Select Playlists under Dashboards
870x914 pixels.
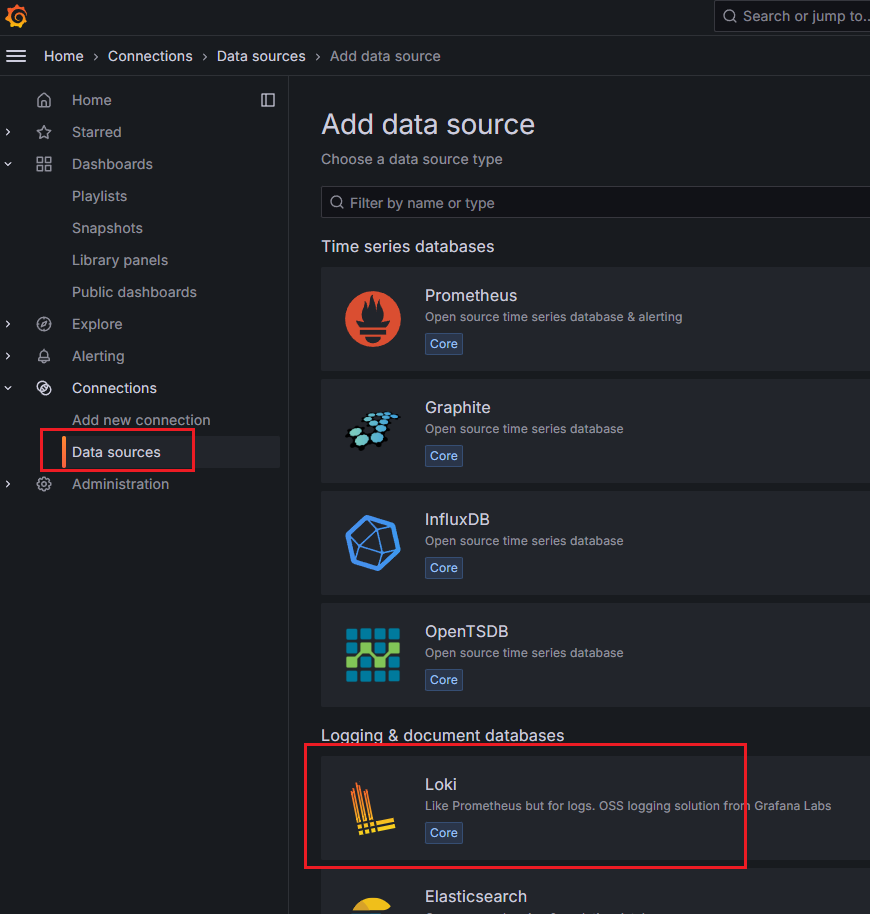coord(100,196)
